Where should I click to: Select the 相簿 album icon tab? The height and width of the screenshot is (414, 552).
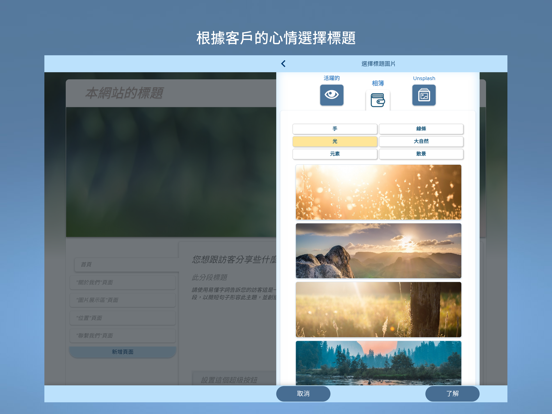[x=378, y=100]
